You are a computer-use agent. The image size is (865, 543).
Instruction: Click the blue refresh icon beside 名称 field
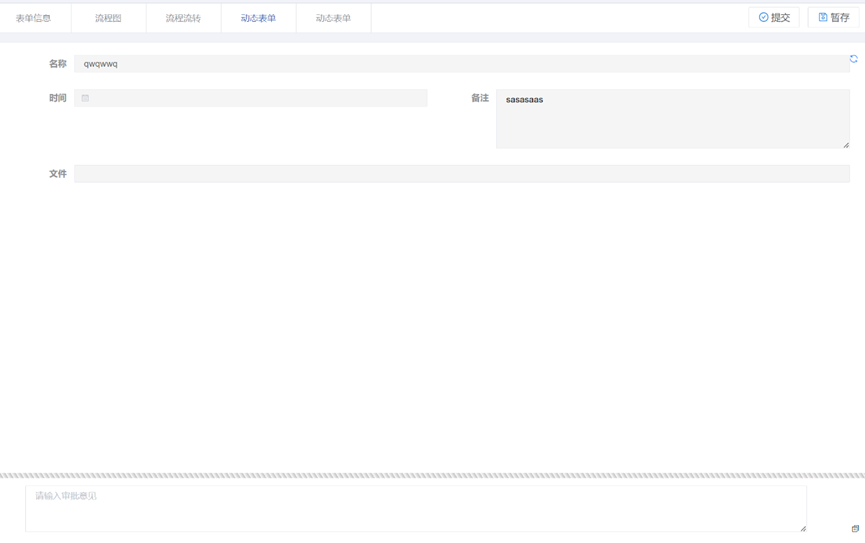tap(853, 59)
